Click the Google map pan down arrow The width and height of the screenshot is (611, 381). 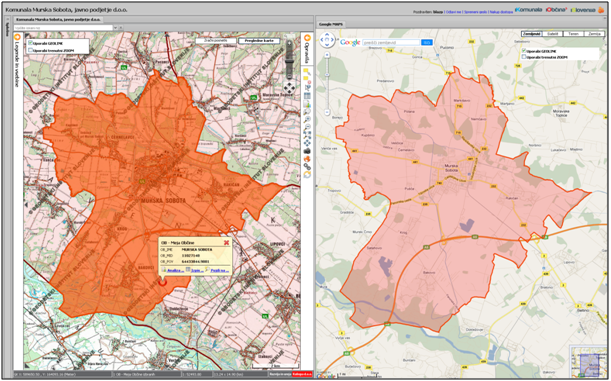click(327, 45)
